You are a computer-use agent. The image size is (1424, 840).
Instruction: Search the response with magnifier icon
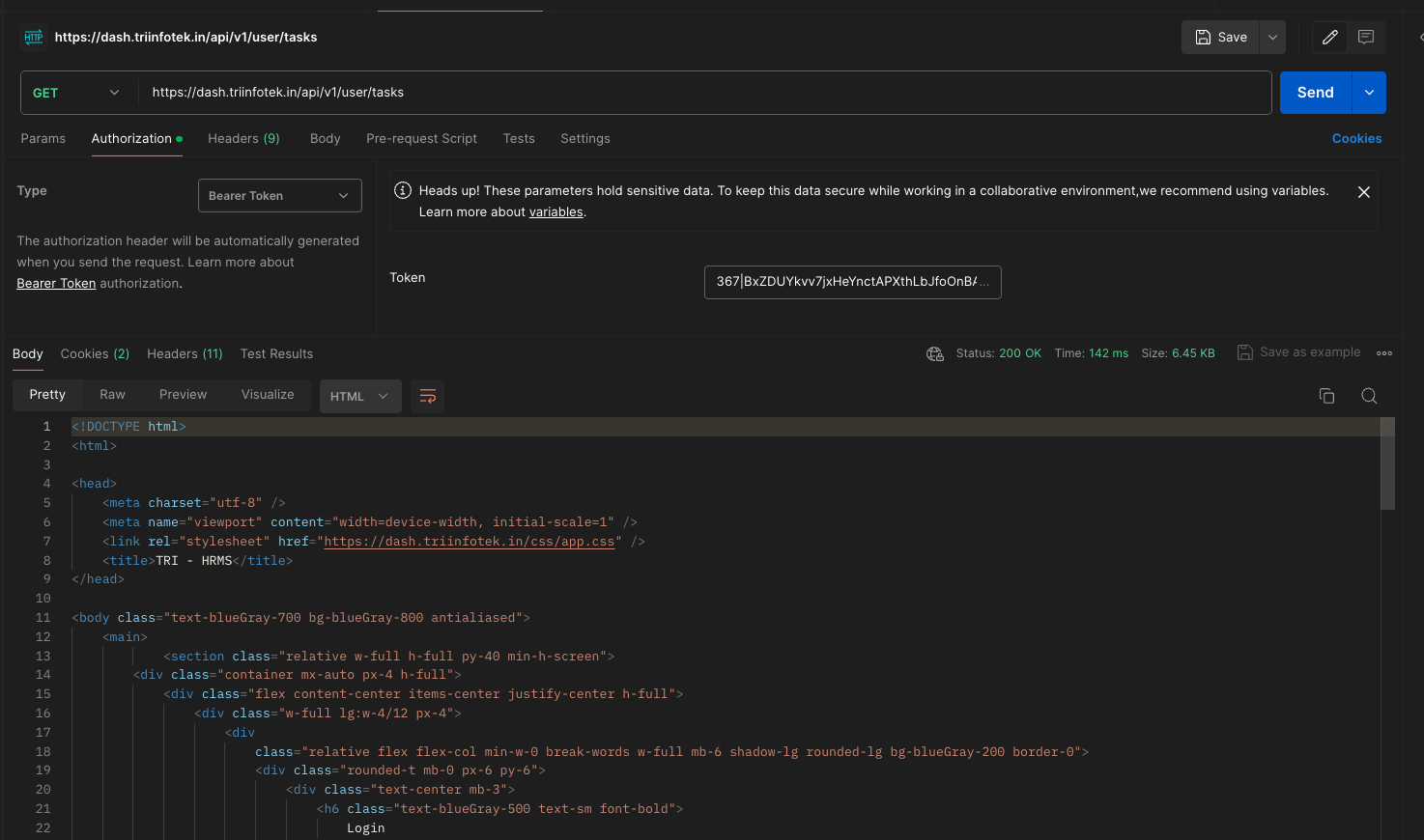pos(1369,396)
